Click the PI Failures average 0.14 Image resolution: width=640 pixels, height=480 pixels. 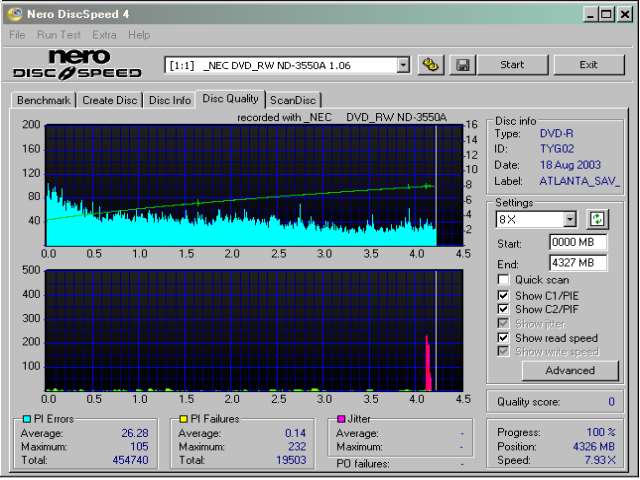click(296, 433)
